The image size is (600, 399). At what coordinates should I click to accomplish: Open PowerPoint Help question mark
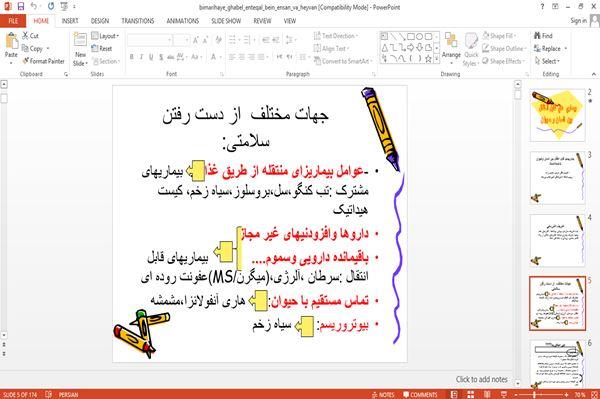[x=542, y=7]
